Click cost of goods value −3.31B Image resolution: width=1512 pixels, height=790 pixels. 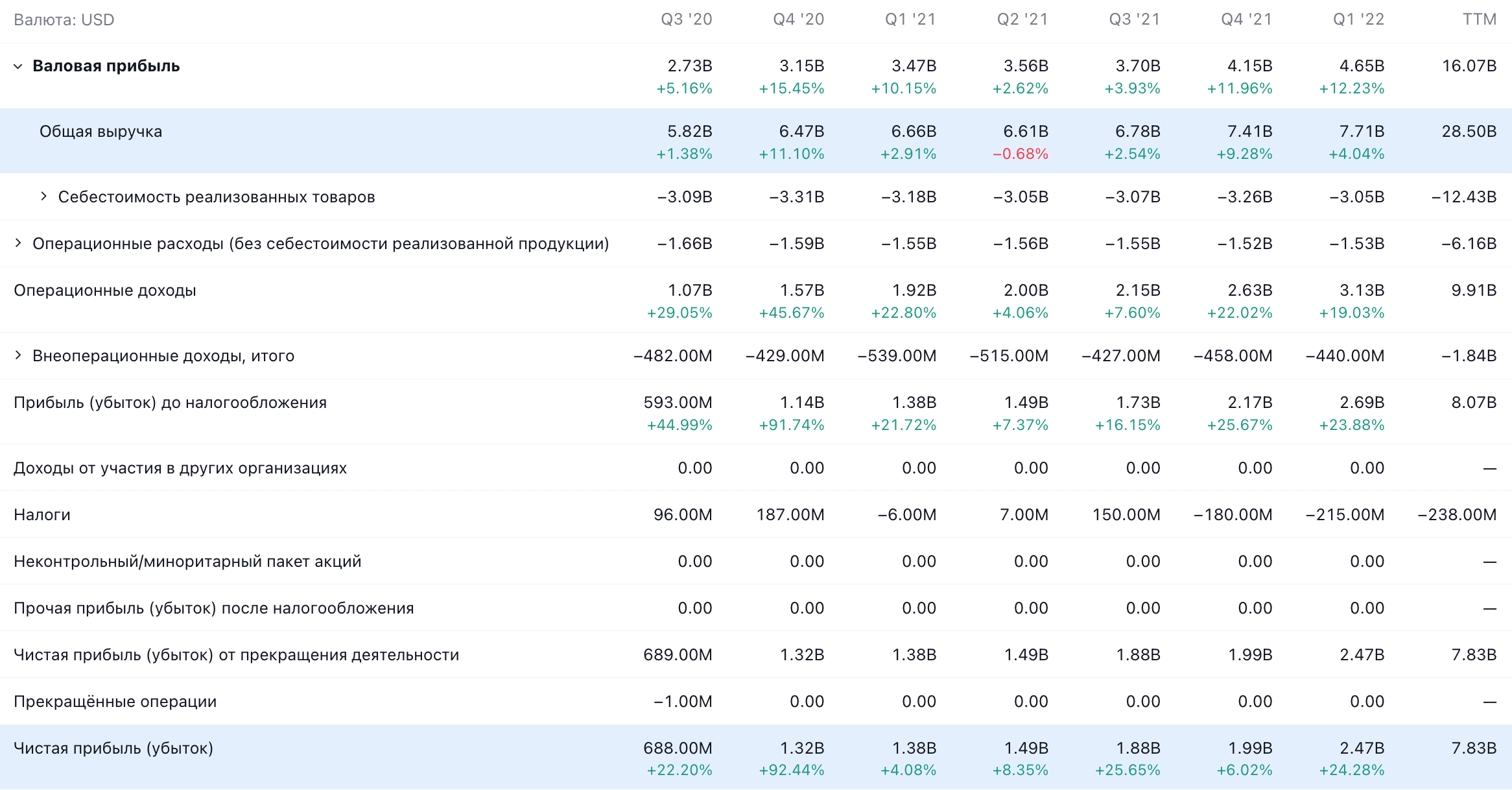[797, 197]
